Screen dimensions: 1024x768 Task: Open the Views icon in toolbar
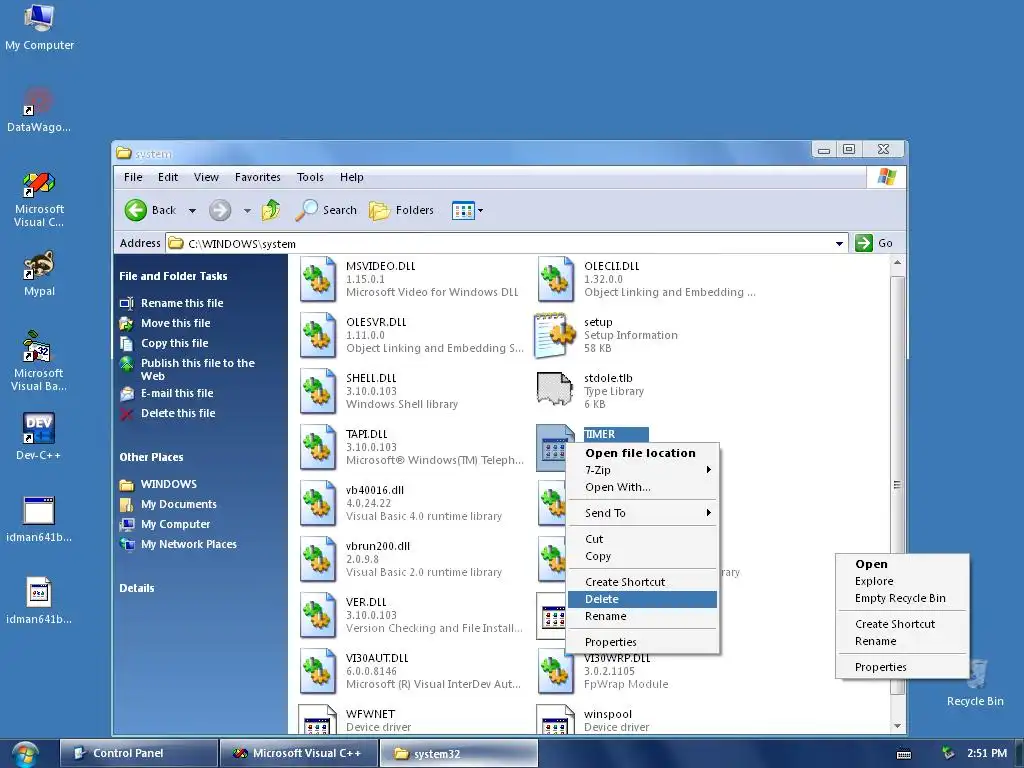click(x=463, y=210)
